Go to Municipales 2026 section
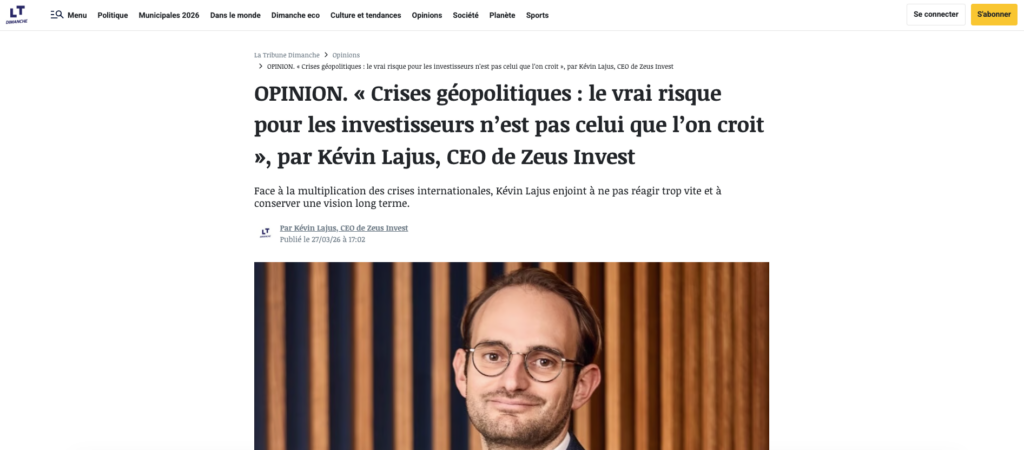 169,15
